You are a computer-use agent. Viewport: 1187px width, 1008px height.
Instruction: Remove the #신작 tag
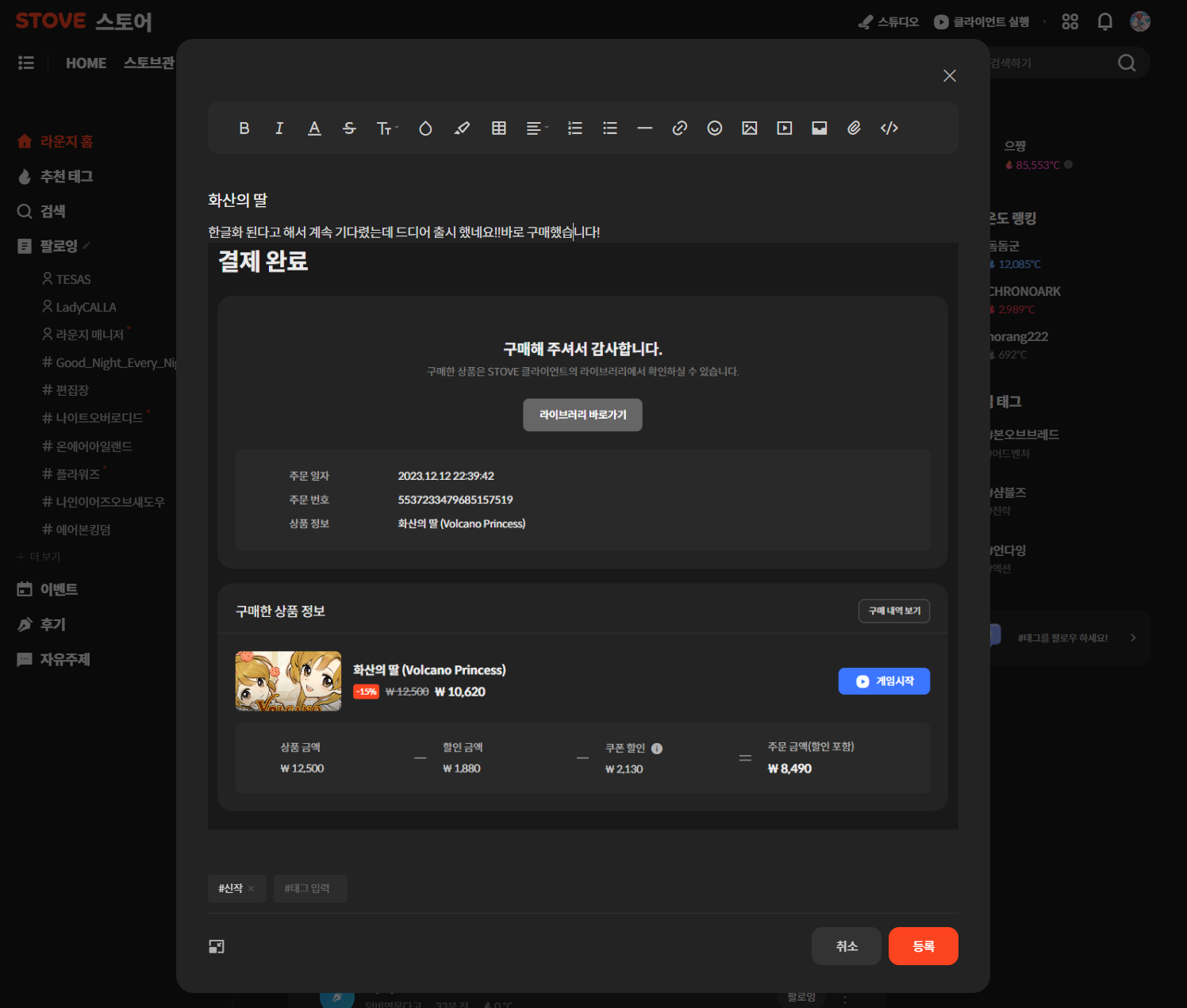click(252, 889)
